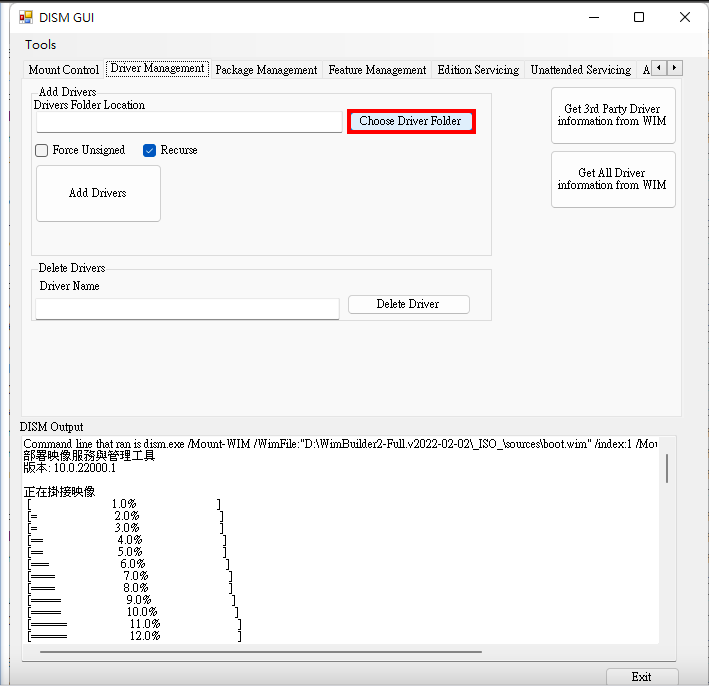The image size is (709, 686).
Task: Click the Exit button
Action: click(642, 677)
